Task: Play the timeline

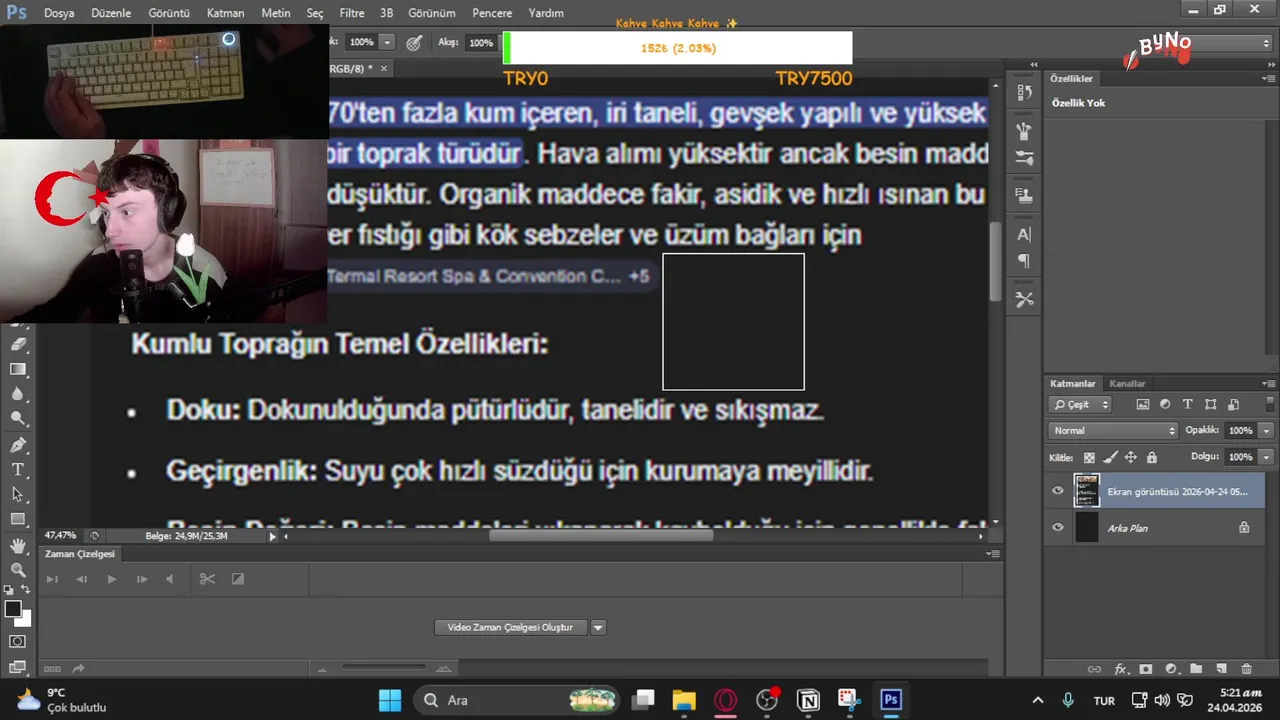Action: click(x=112, y=579)
